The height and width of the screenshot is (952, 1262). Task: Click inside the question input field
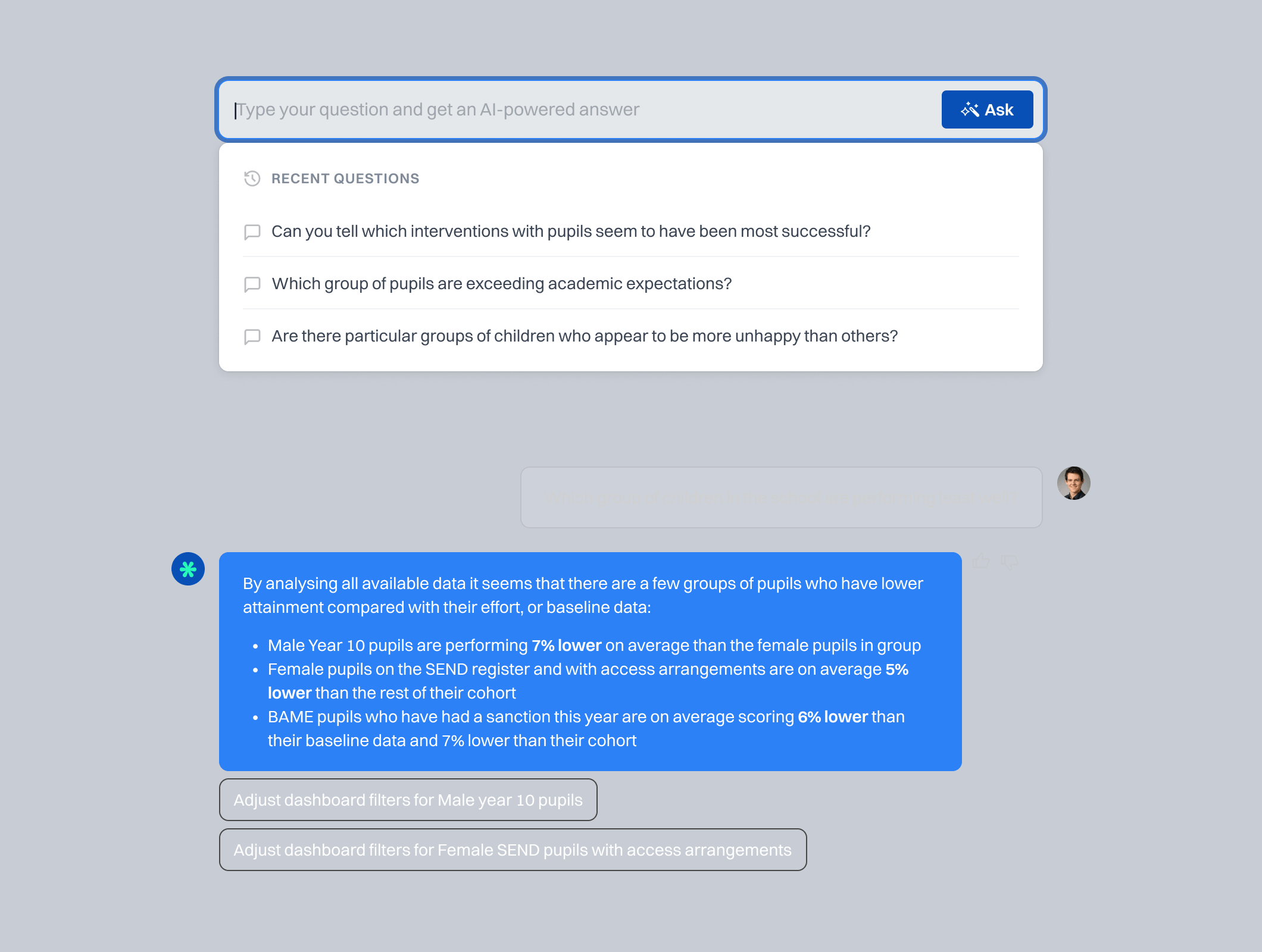(536, 109)
